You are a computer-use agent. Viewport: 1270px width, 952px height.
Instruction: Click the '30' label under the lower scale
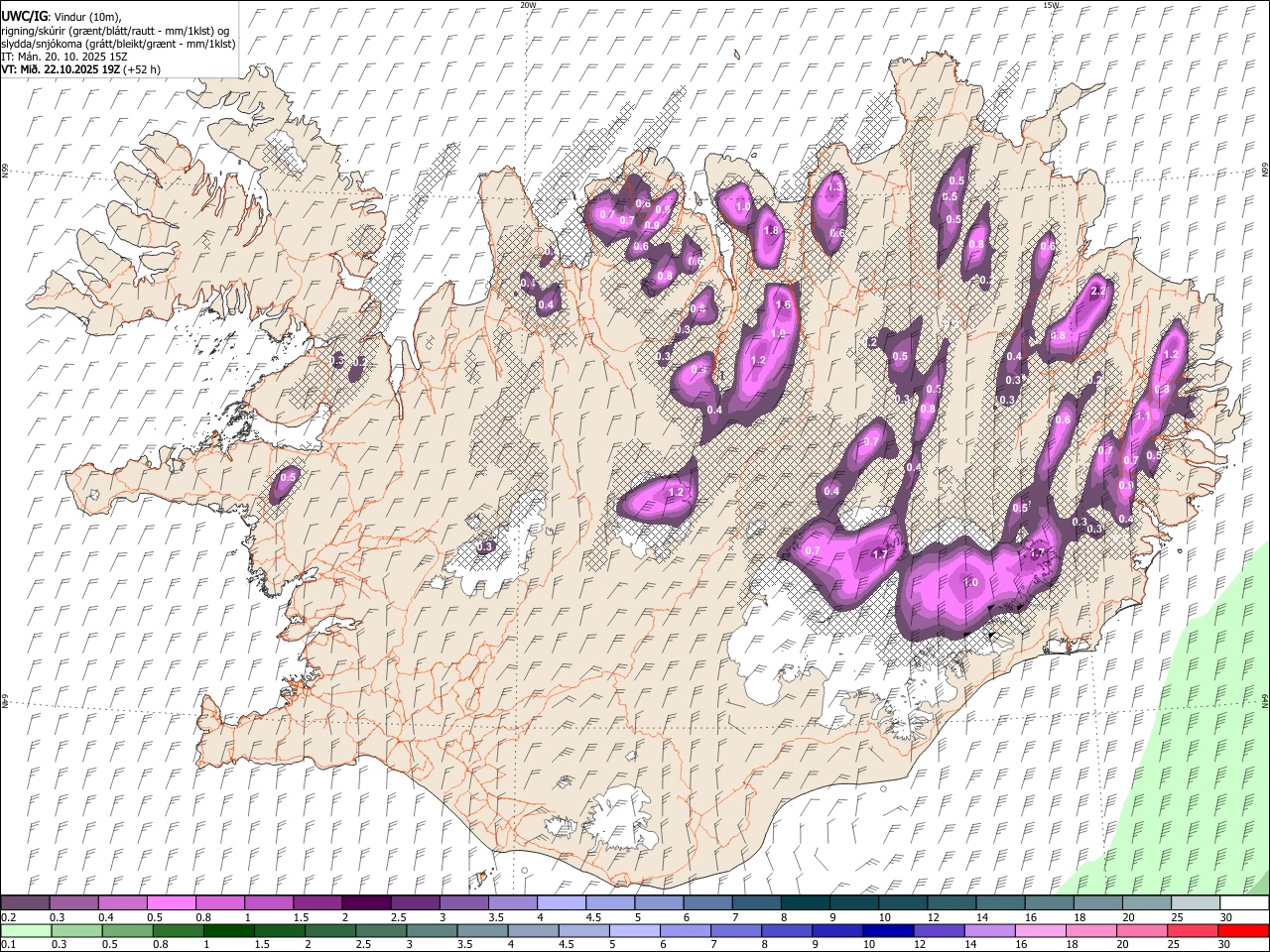(x=1226, y=945)
